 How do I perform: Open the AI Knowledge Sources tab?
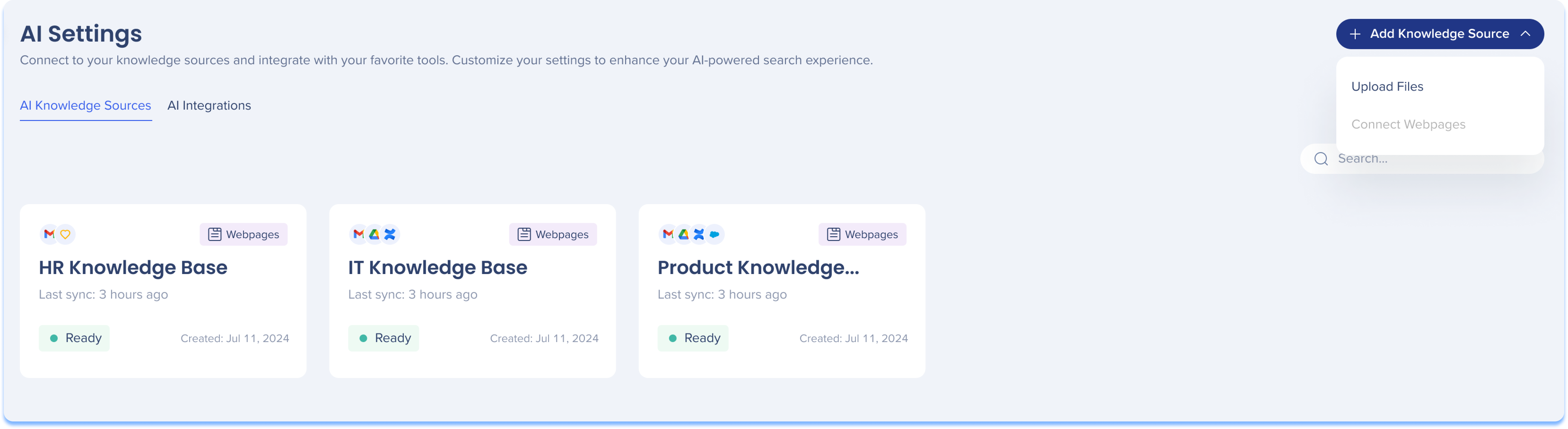[85, 105]
